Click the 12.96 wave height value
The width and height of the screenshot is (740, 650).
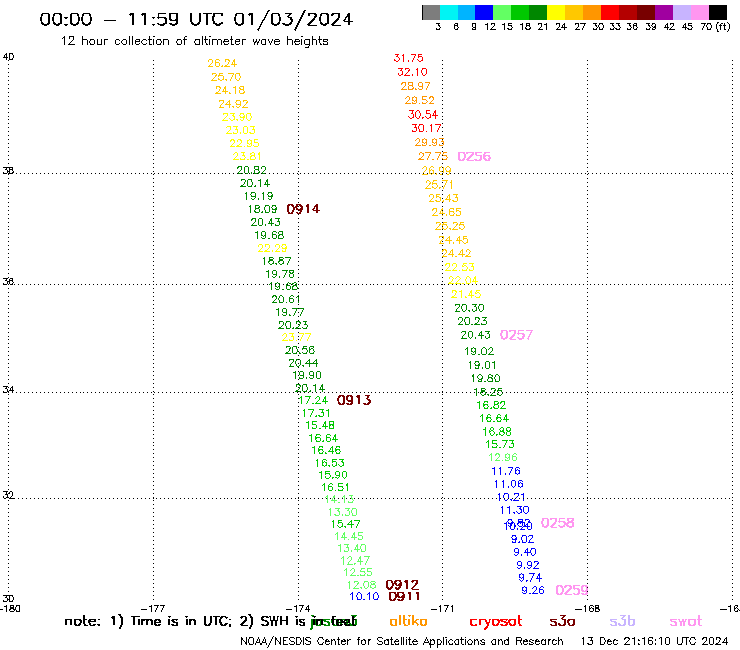click(x=503, y=457)
